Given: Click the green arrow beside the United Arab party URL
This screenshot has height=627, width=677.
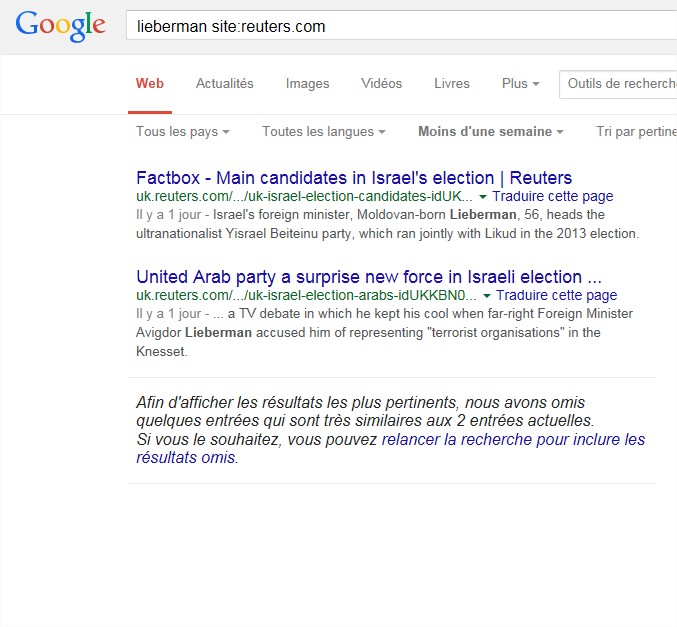Looking at the screenshot, I should [x=487, y=296].
